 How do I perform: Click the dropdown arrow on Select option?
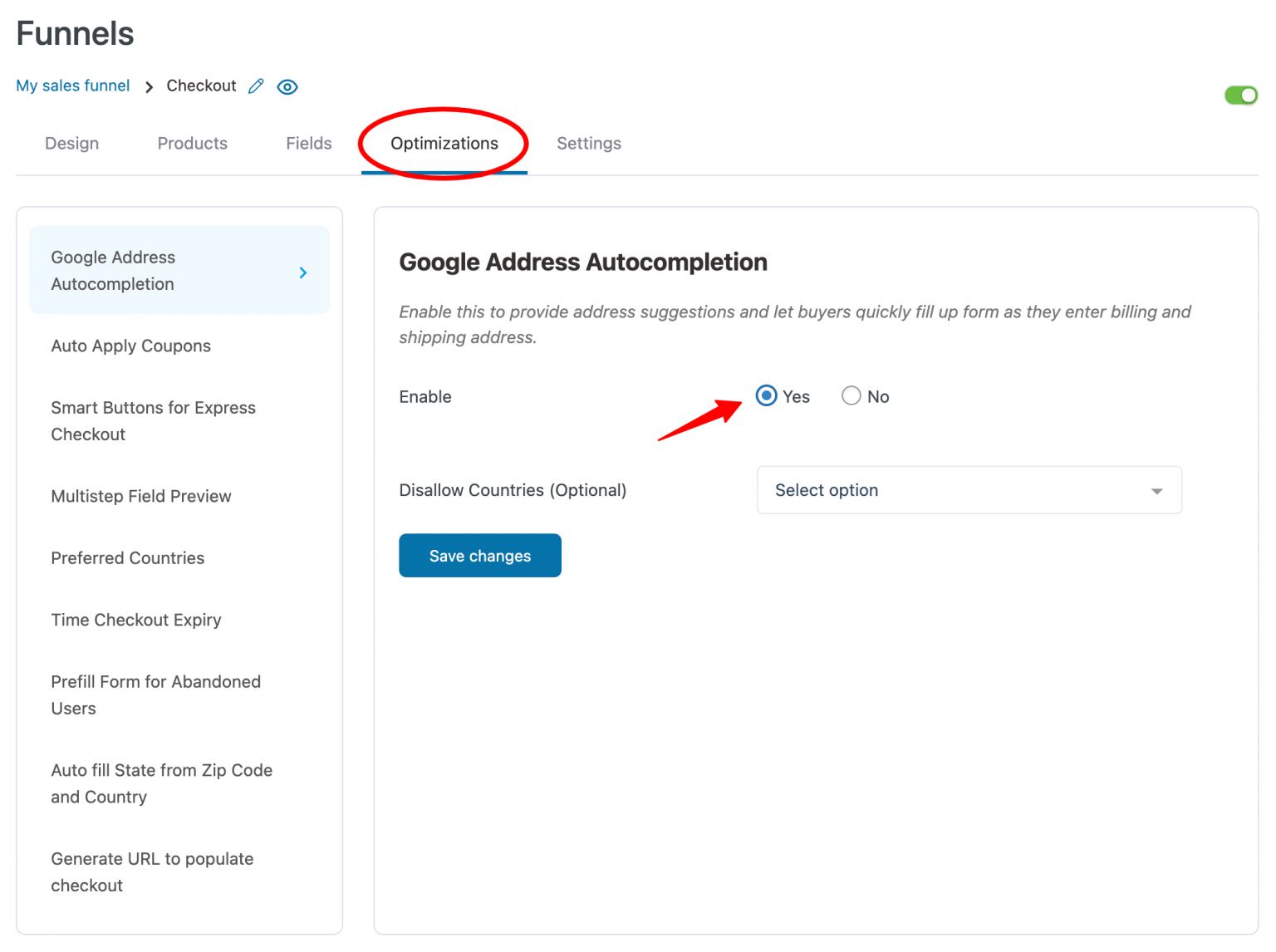(x=1156, y=490)
